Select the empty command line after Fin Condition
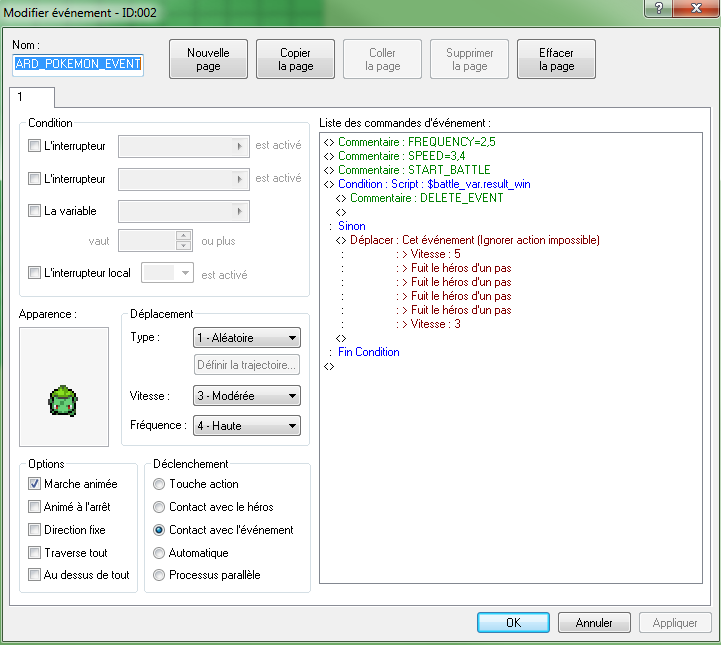Image resolution: width=721 pixels, height=645 pixels. tap(329, 366)
